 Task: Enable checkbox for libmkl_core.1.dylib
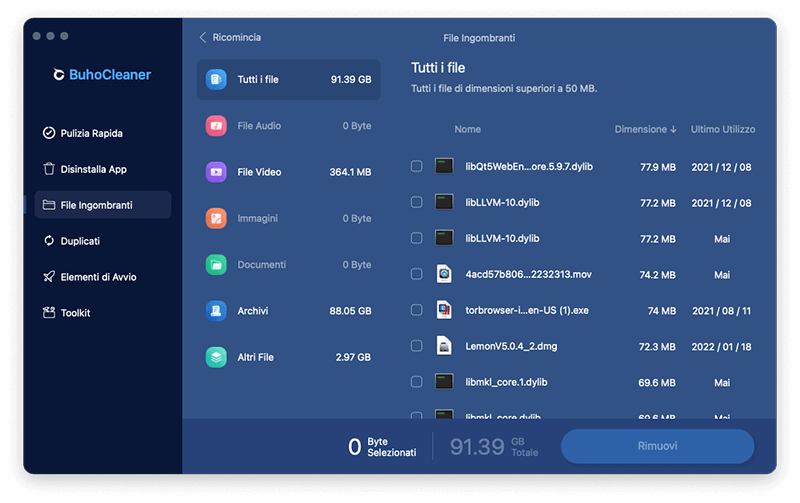coord(416,382)
